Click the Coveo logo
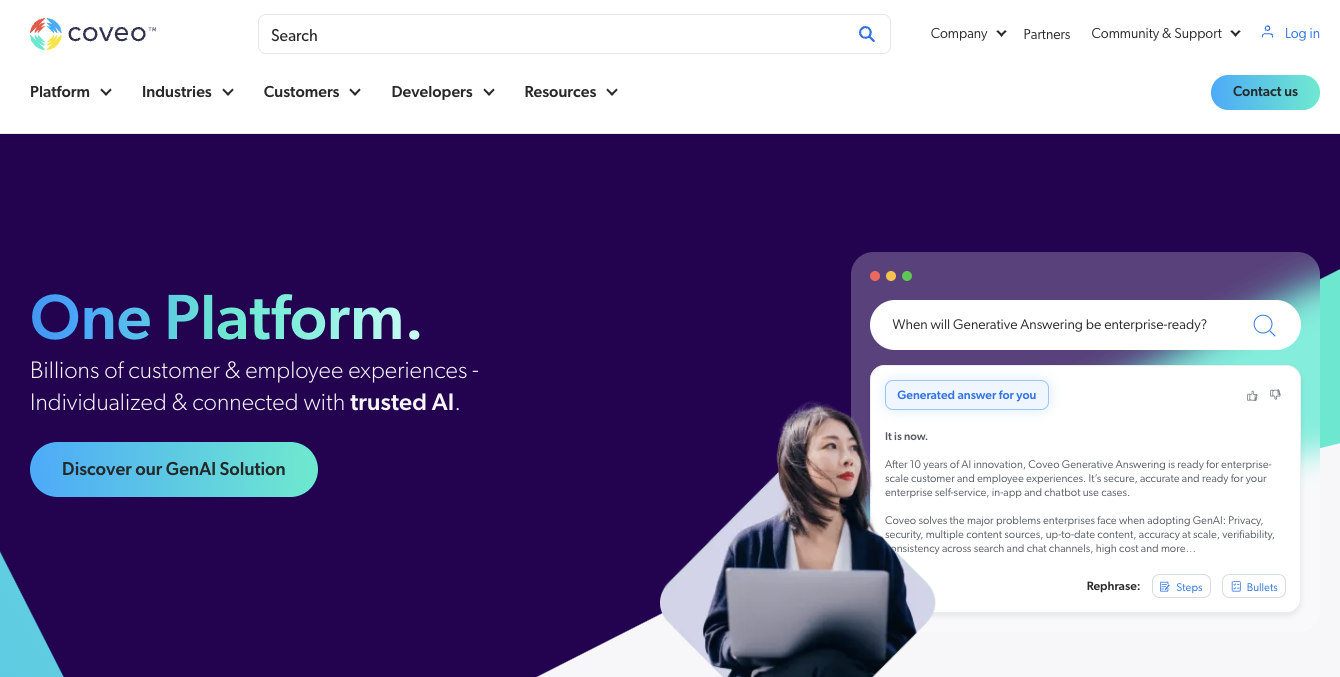The height and width of the screenshot is (677, 1340). [93, 34]
